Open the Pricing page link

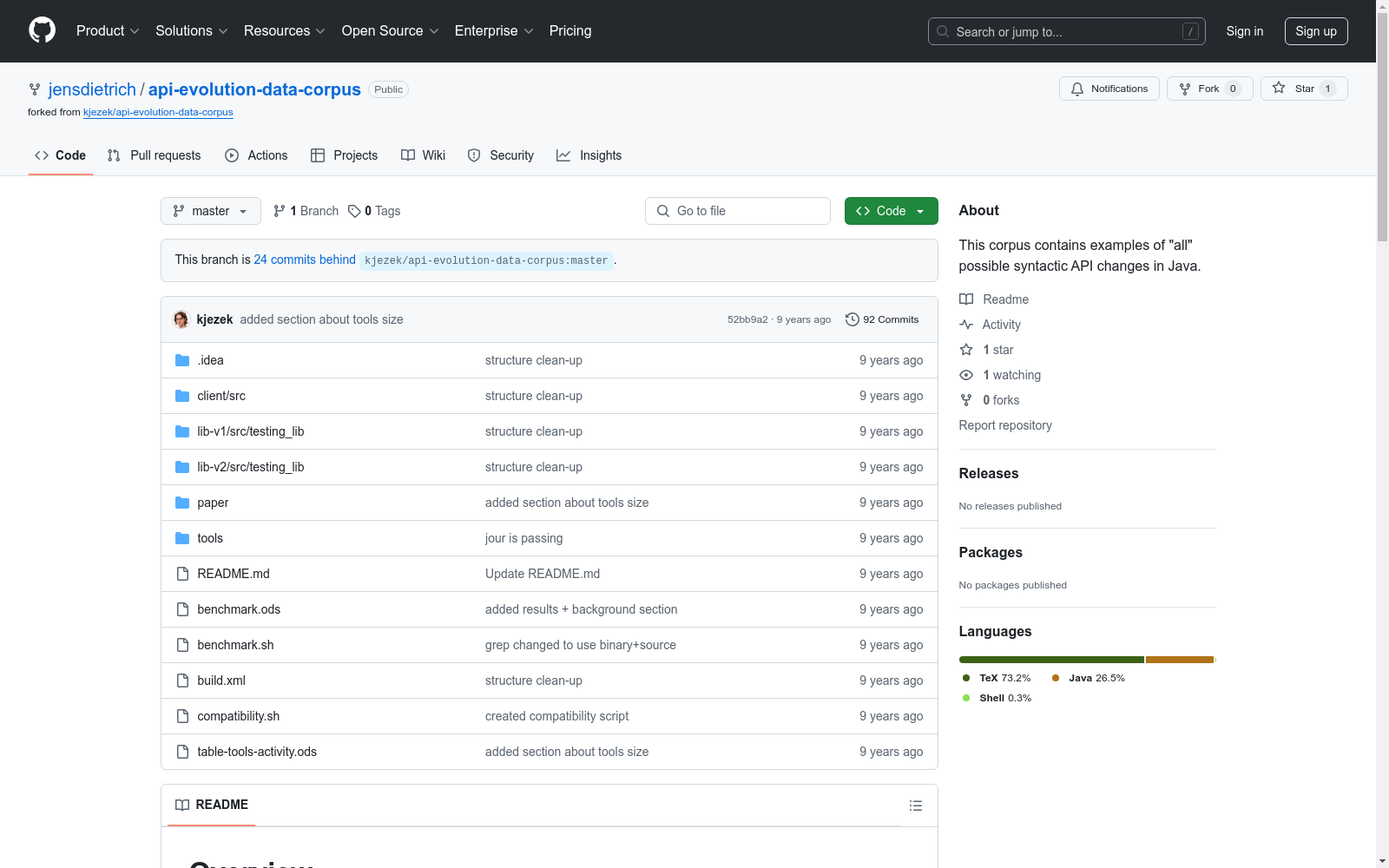[570, 30]
